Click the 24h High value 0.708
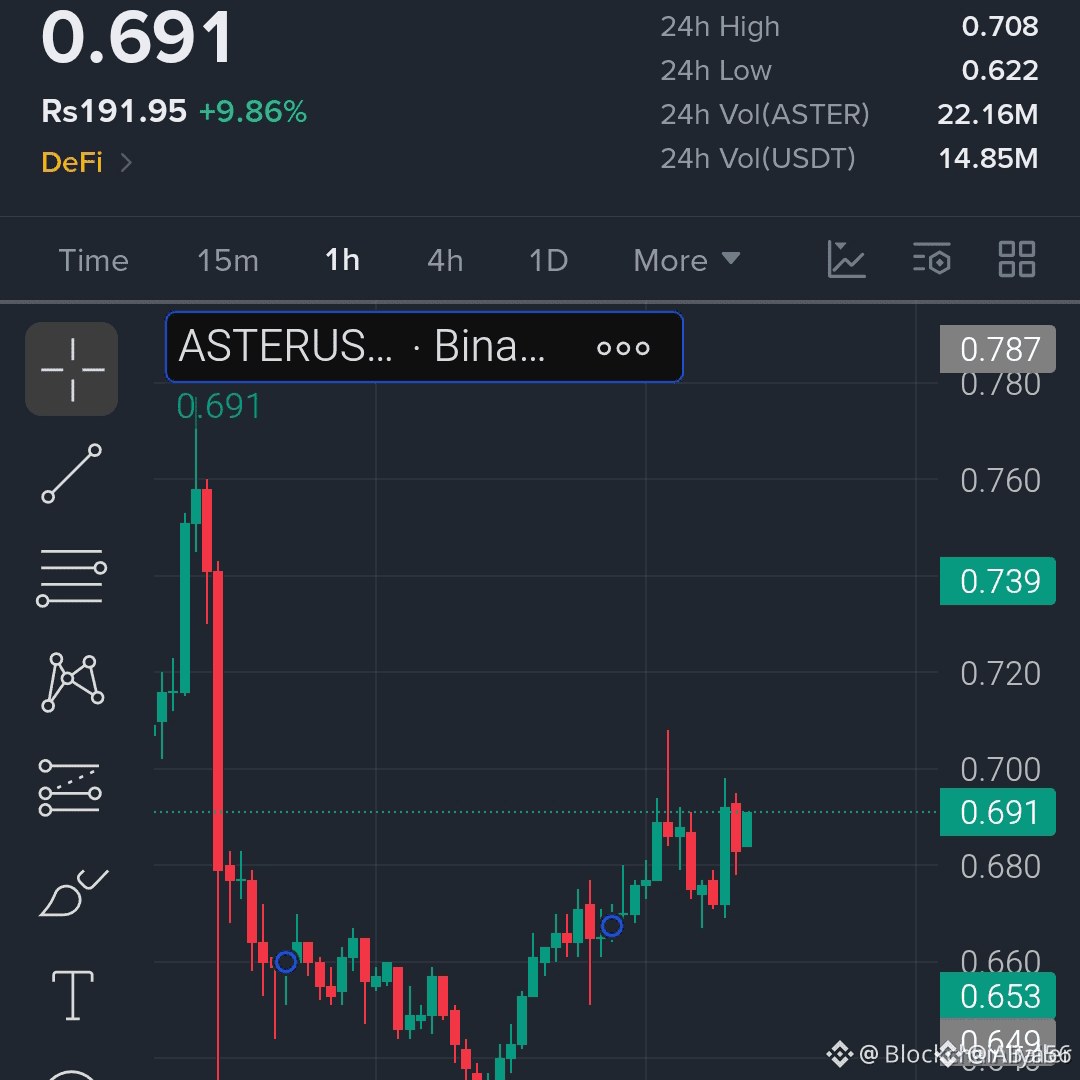 click(999, 26)
